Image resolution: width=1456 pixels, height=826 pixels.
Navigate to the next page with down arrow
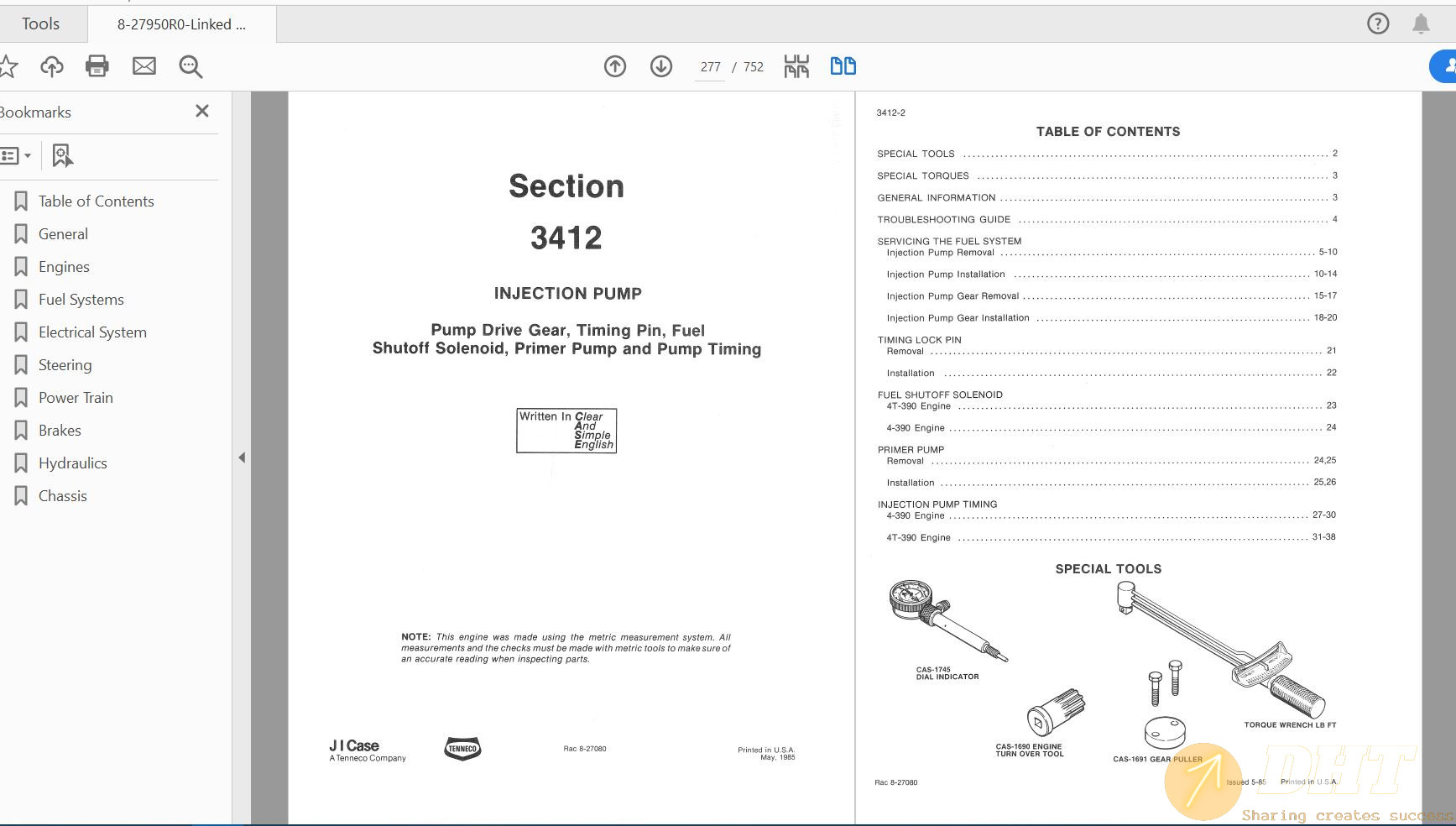pos(660,65)
